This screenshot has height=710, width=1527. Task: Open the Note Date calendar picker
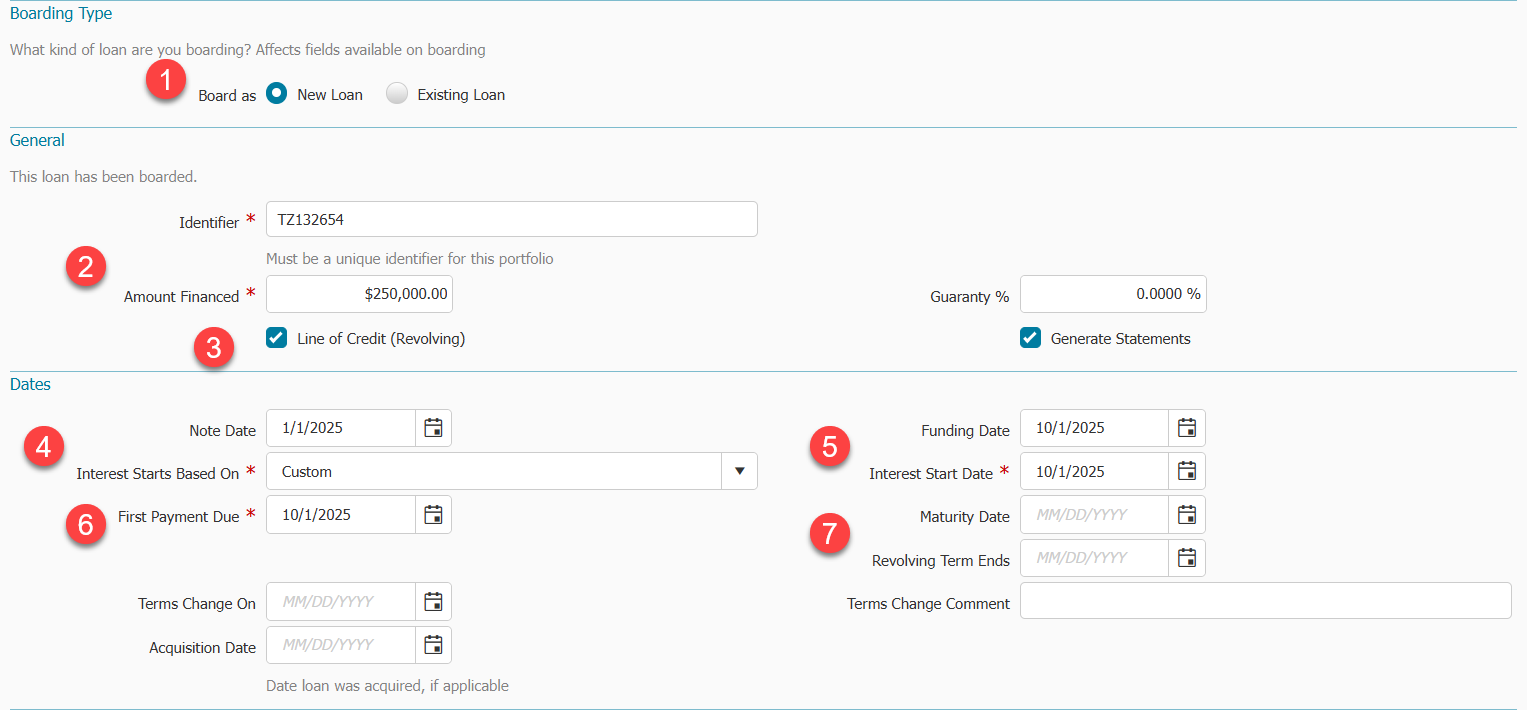433,428
